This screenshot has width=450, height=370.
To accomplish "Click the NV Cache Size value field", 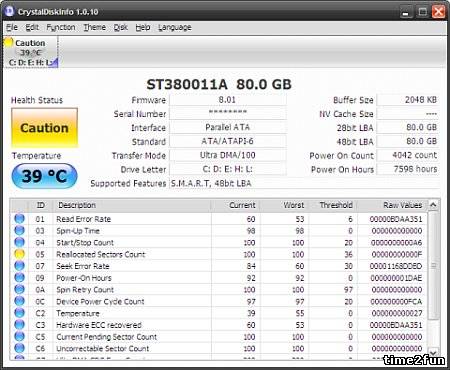I will [x=408, y=113].
